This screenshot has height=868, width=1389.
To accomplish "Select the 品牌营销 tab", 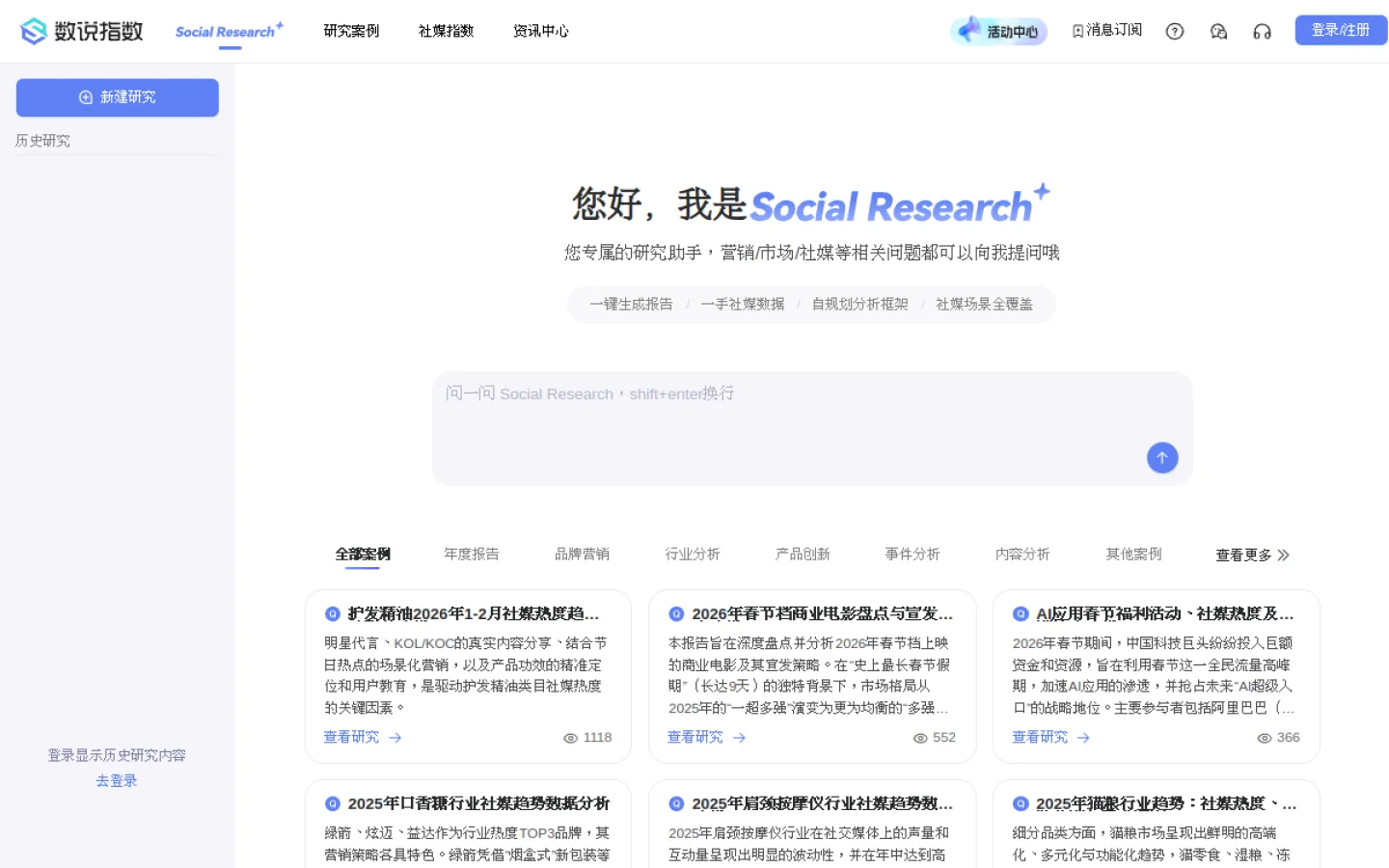I will click(x=582, y=554).
